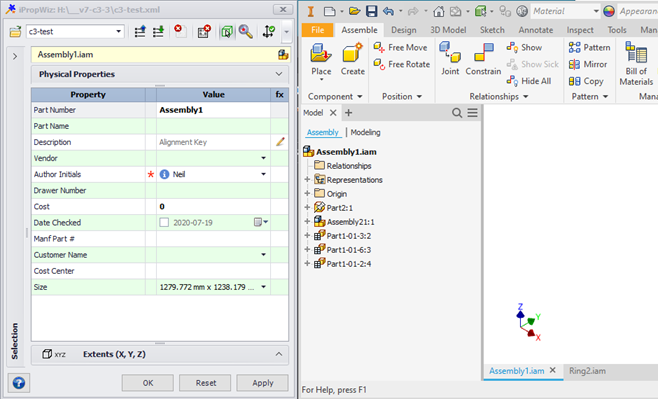Image resolution: width=658 pixels, height=399 pixels.
Task: Open the Date Checked calendar picker
Action: coord(261,222)
